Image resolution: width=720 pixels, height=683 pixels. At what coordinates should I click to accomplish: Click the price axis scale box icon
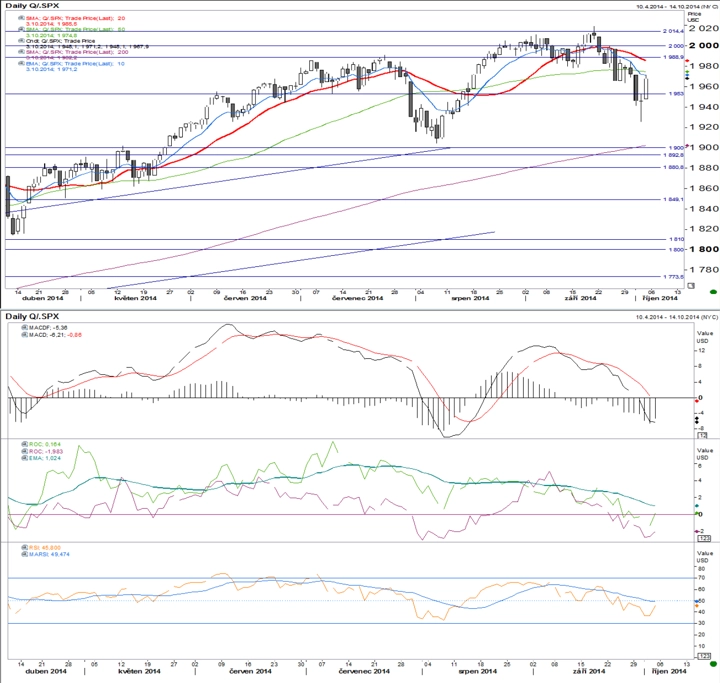pos(691,285)
